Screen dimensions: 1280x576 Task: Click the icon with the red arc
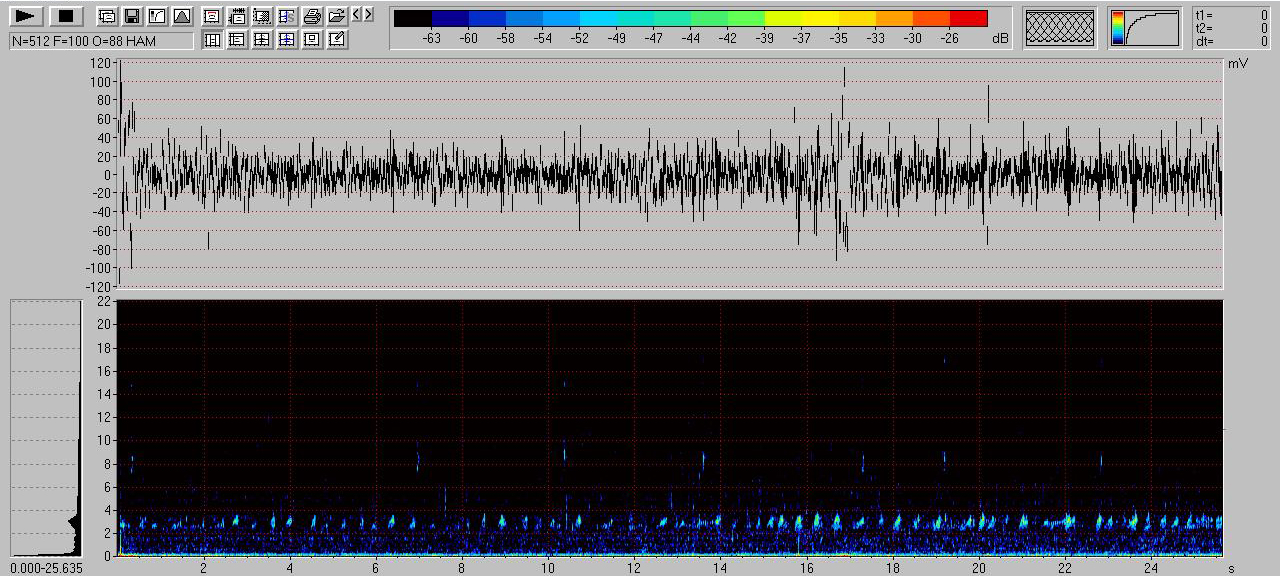click(212, 16)
